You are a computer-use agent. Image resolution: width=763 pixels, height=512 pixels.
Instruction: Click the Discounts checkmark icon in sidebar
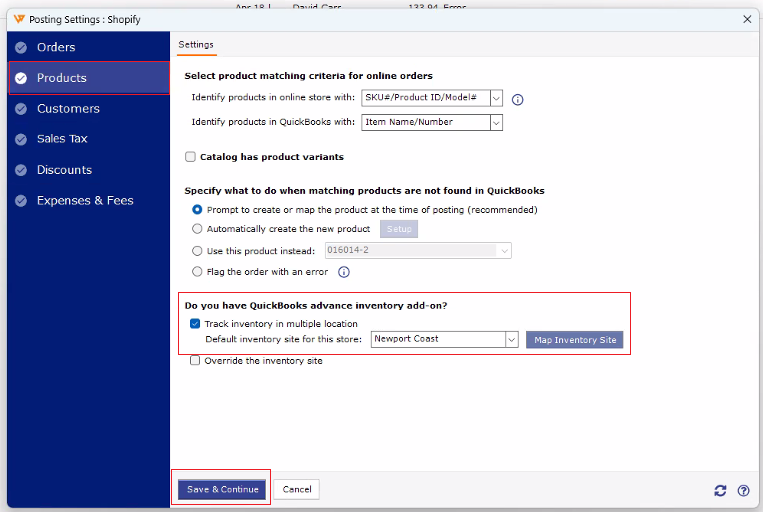pos(21,170)
